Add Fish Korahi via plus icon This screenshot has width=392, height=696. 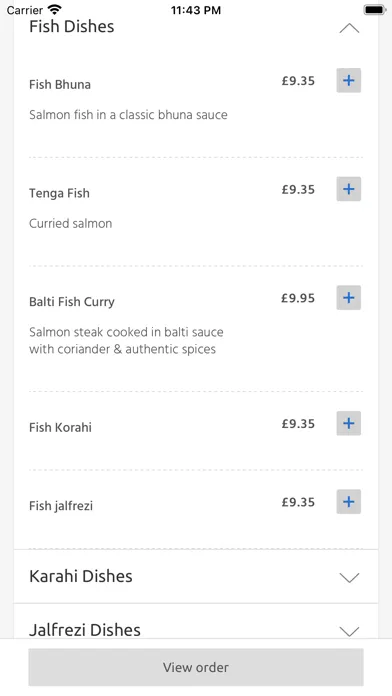coord(348,423)
